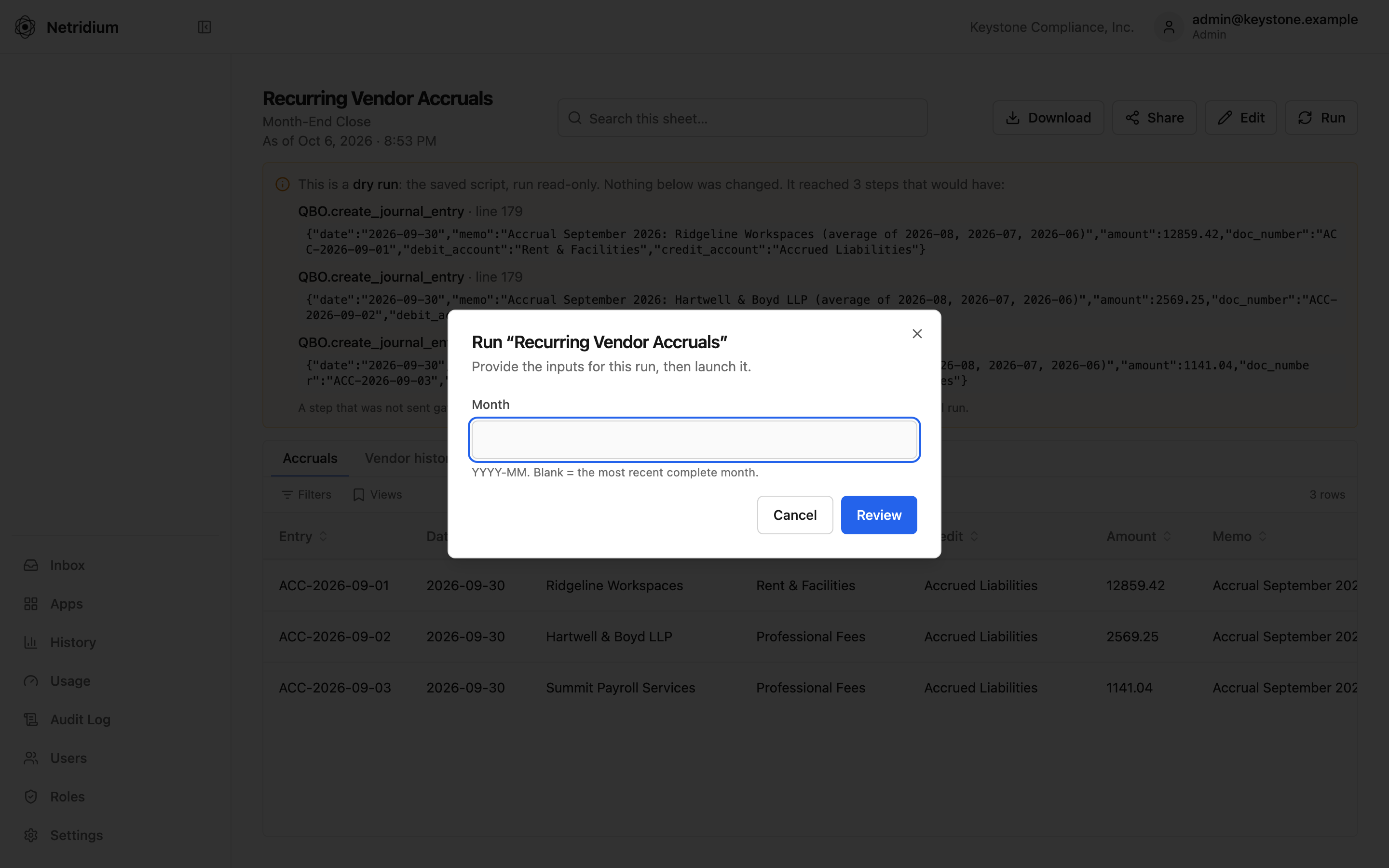The height and width of the screenshot is (868, 1389).
Task: Click Keystone Compliance, Inc. organization name
Action: click(x=1051, y=27)
